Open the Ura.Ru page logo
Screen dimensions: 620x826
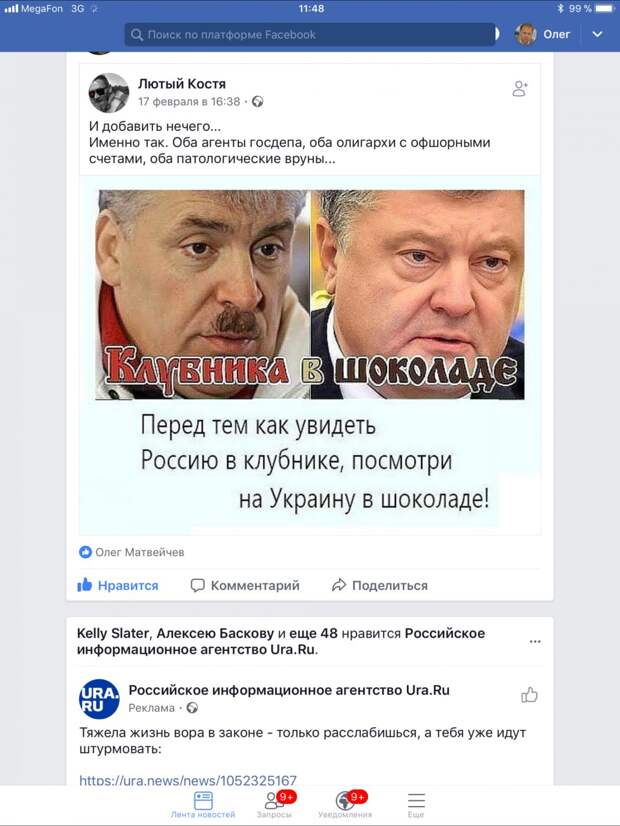[99, 699]
